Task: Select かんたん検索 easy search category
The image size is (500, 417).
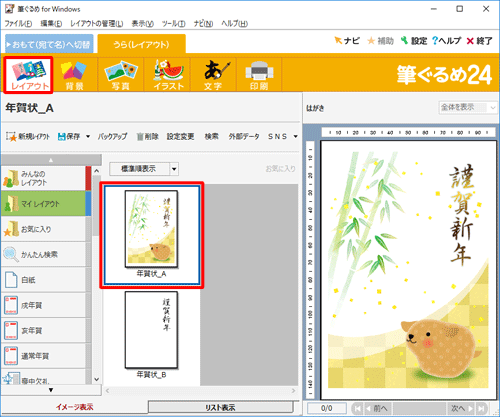Action: 44,254
